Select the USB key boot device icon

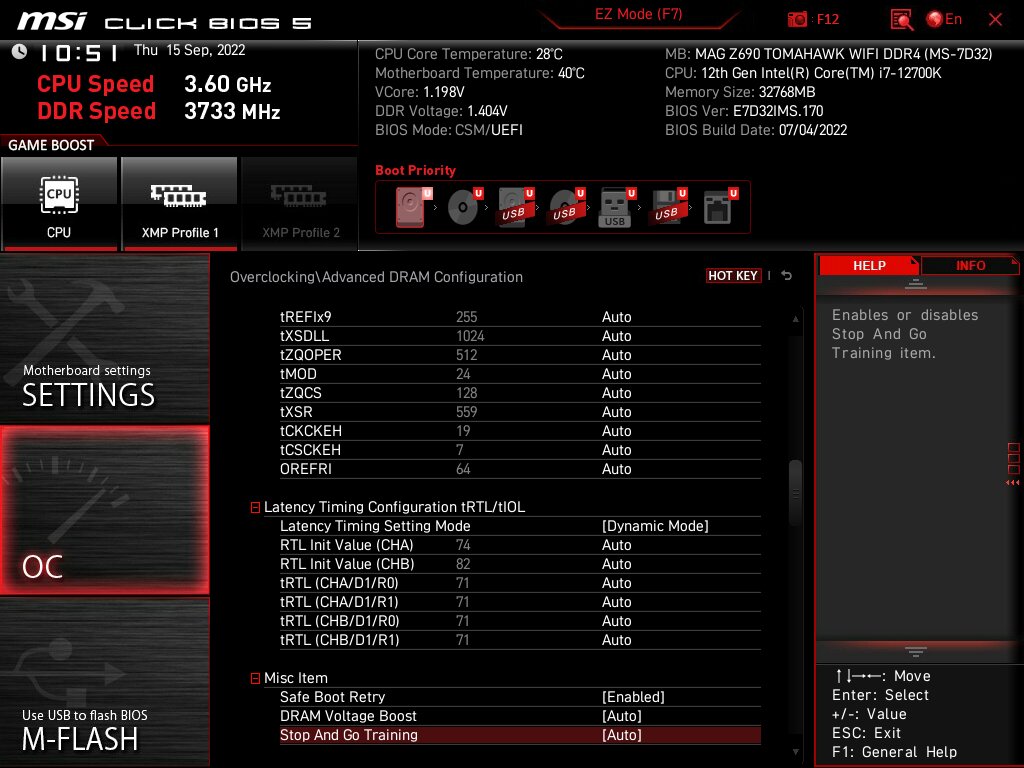pyautogui.click(x=617, y=207)
